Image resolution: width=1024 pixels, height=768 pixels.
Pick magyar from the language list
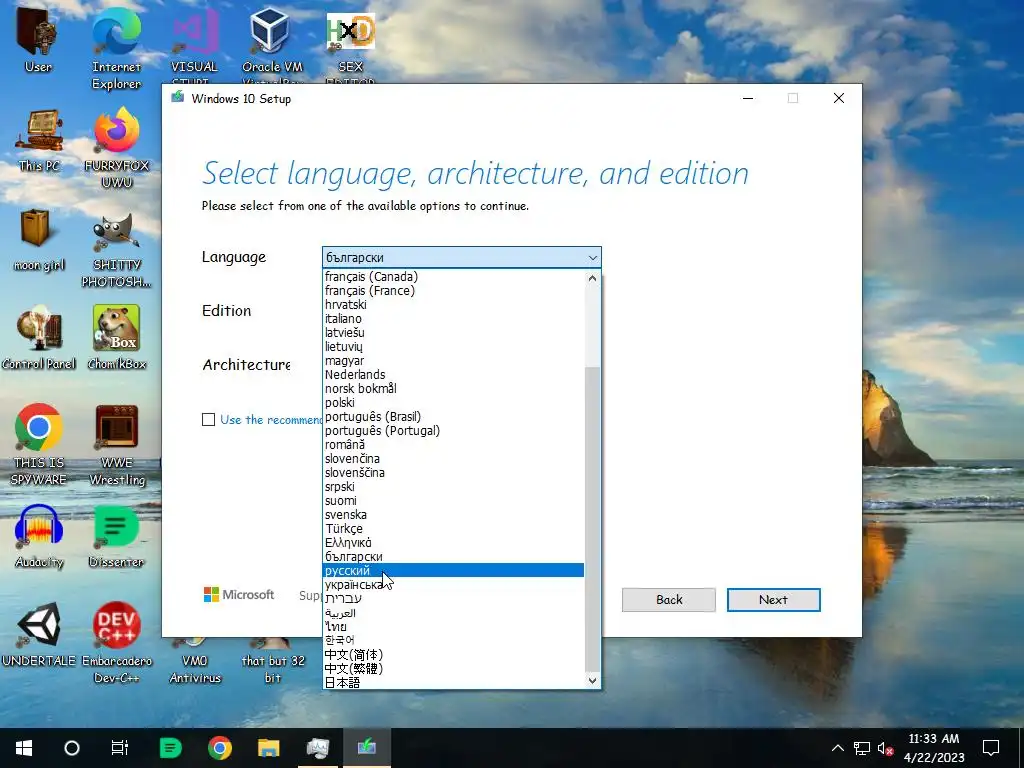[453, 361]
